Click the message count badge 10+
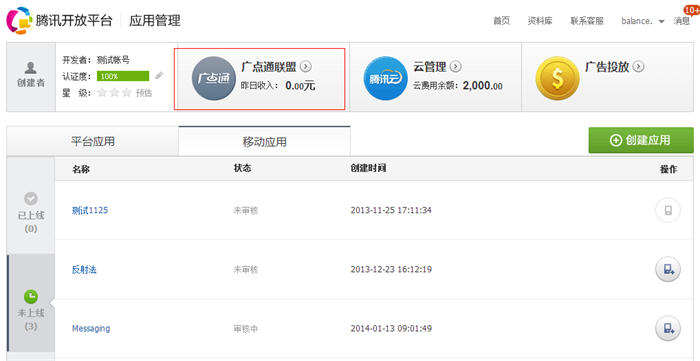700x361 pixels. click(691, 10)
